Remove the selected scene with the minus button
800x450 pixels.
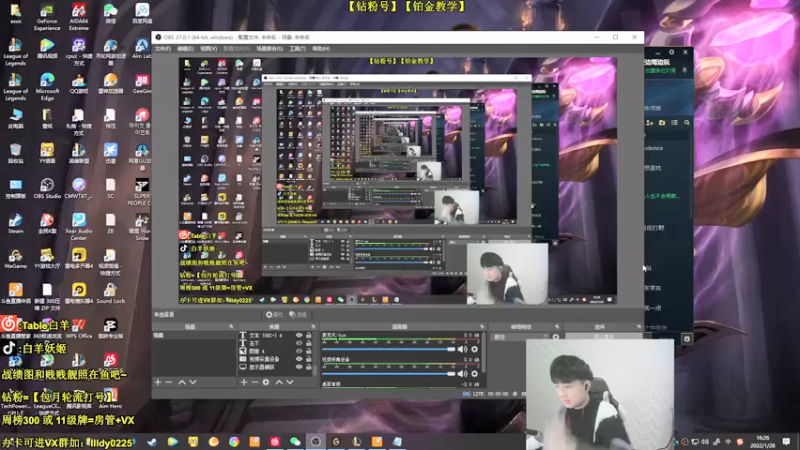[169, 382]
